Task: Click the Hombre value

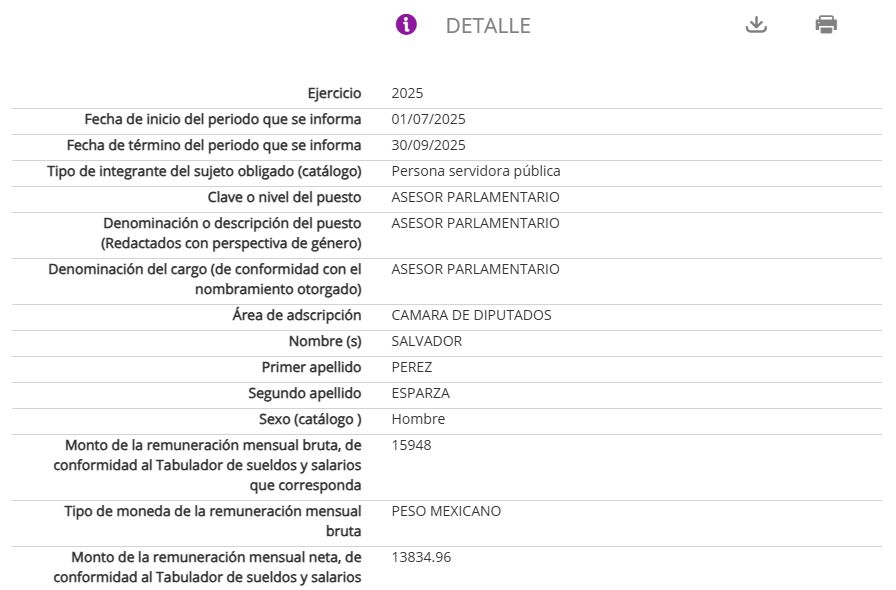Action: pos(418,419)
